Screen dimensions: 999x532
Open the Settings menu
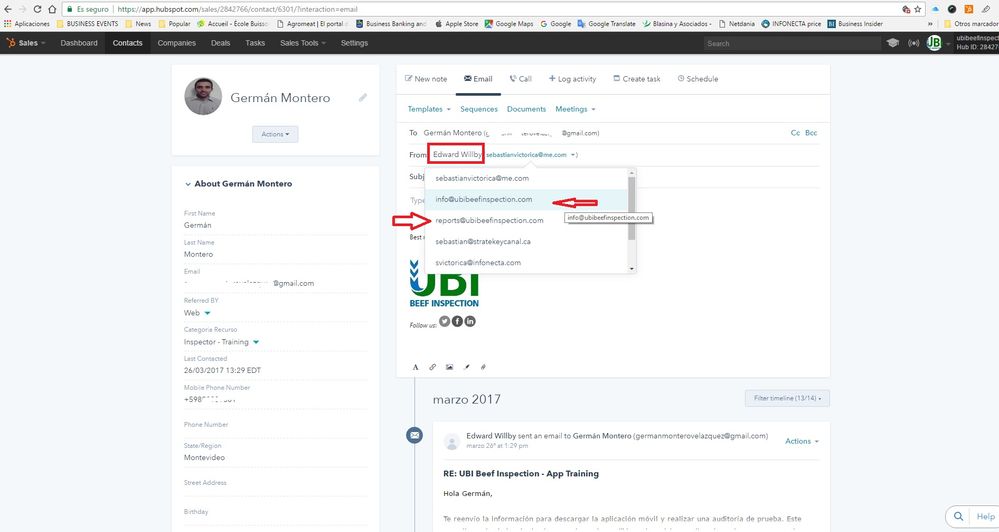click(x=354, y=43)
